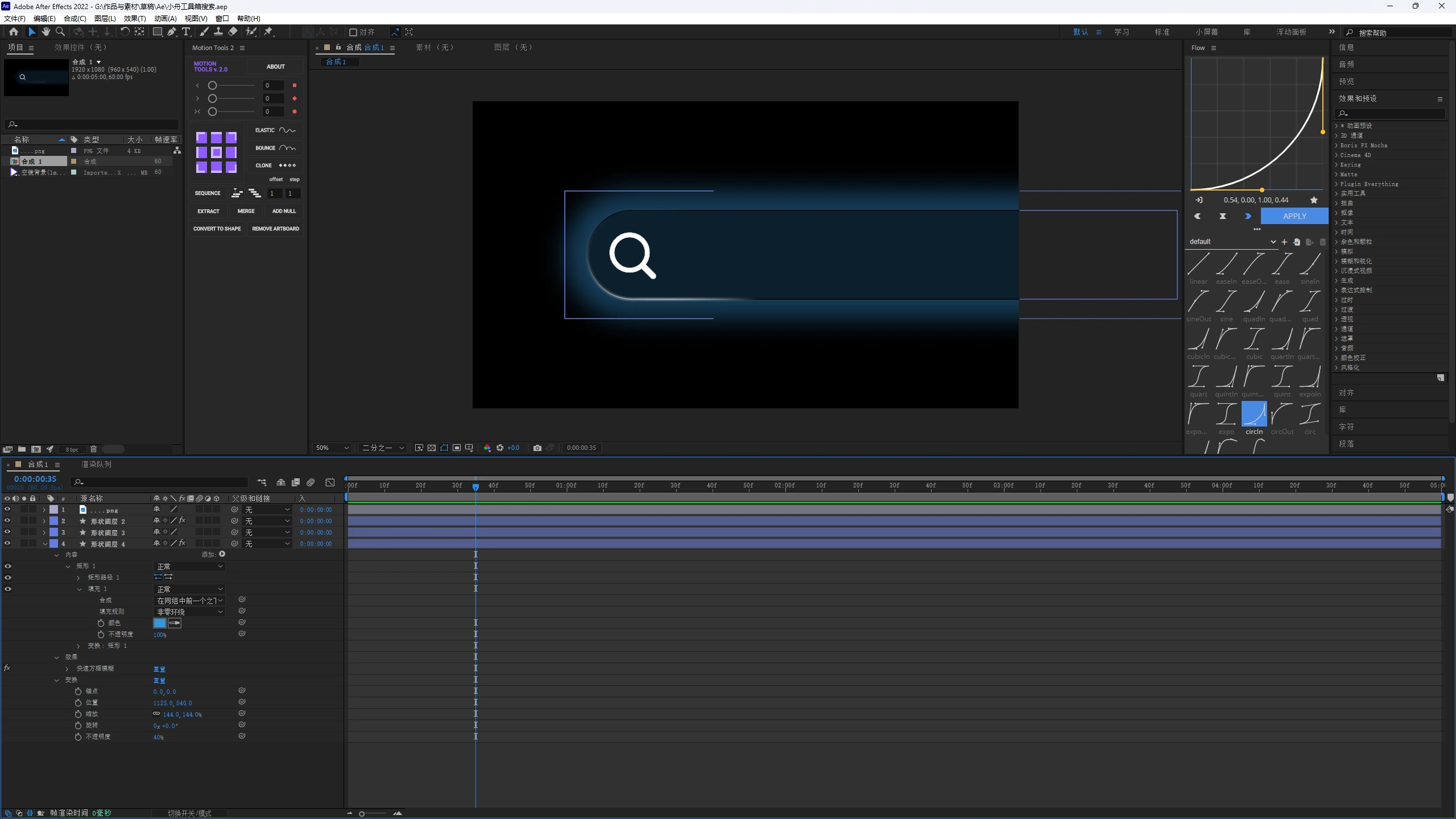Open the 效果(T) menu
1456x819 pixels.
pyautogui.click(x=135, y=18)
